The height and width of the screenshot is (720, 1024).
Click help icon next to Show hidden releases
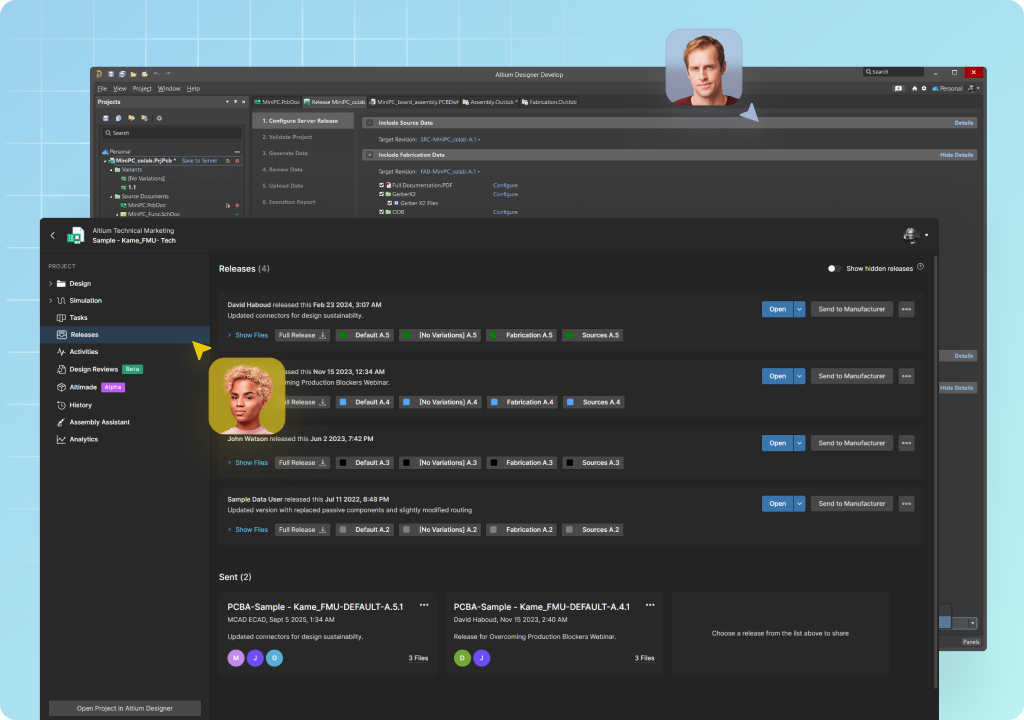[920, 267]
